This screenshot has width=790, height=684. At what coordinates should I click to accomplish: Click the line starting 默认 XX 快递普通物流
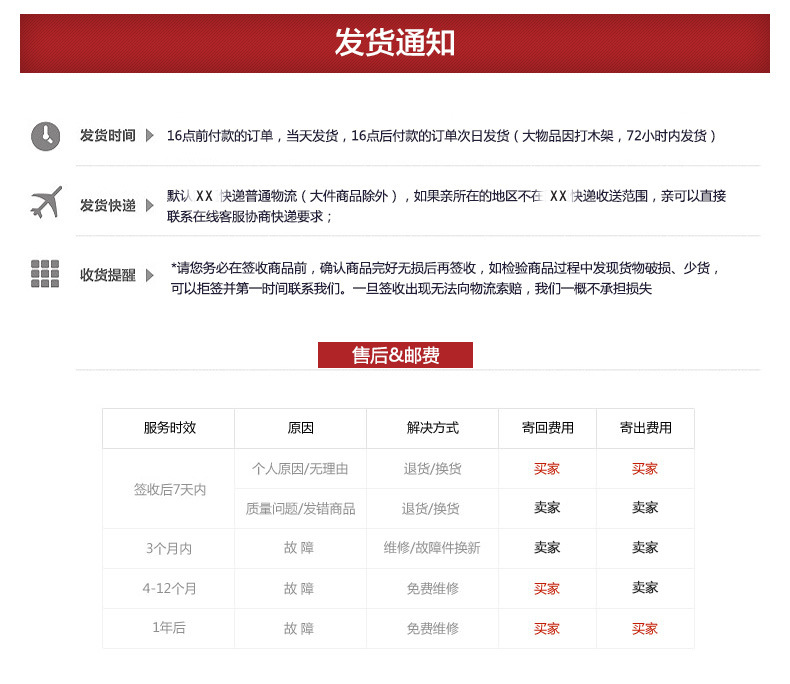coord(446,196)
